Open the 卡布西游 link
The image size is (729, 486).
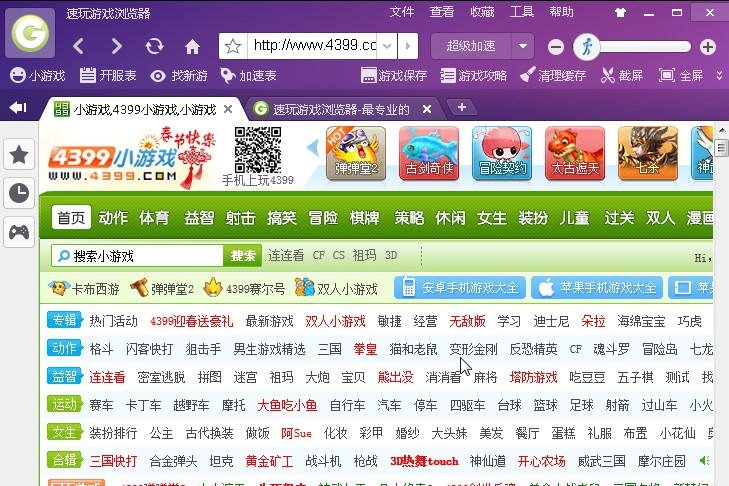pos(84,289)
